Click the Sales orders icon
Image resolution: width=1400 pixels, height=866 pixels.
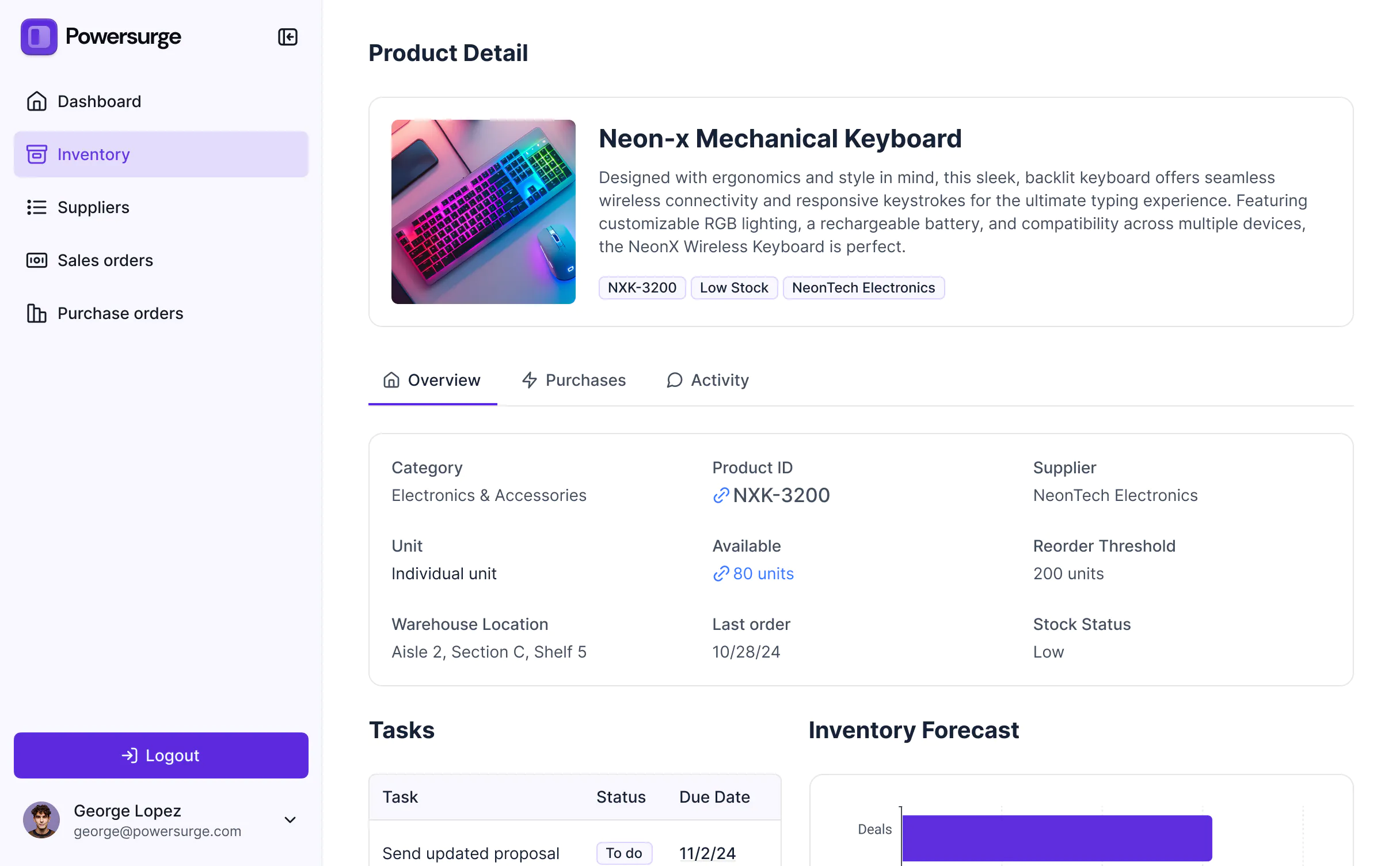coord(36,260)
